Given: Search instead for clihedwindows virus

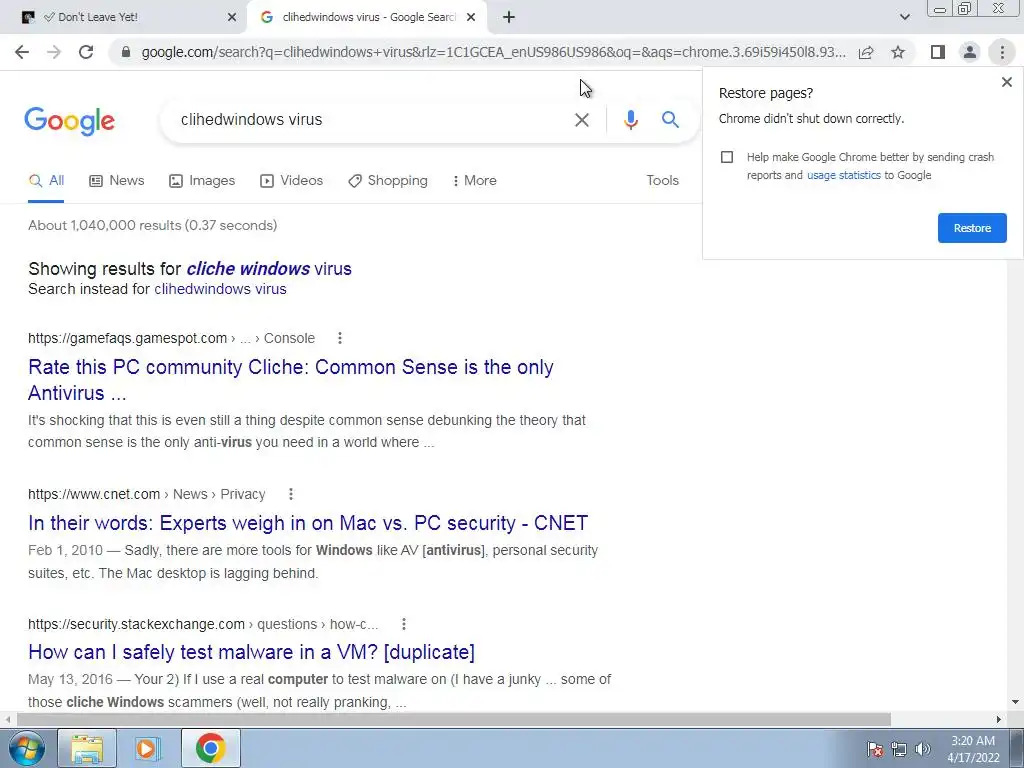Looking at the screenshot, I should point(220,289).
